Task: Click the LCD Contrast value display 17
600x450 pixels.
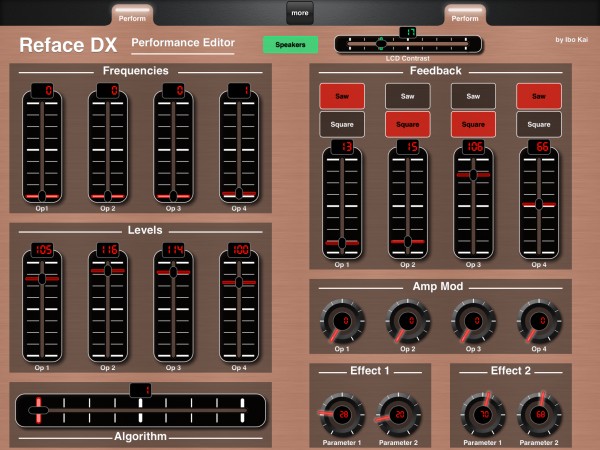Action: [408, 32]
